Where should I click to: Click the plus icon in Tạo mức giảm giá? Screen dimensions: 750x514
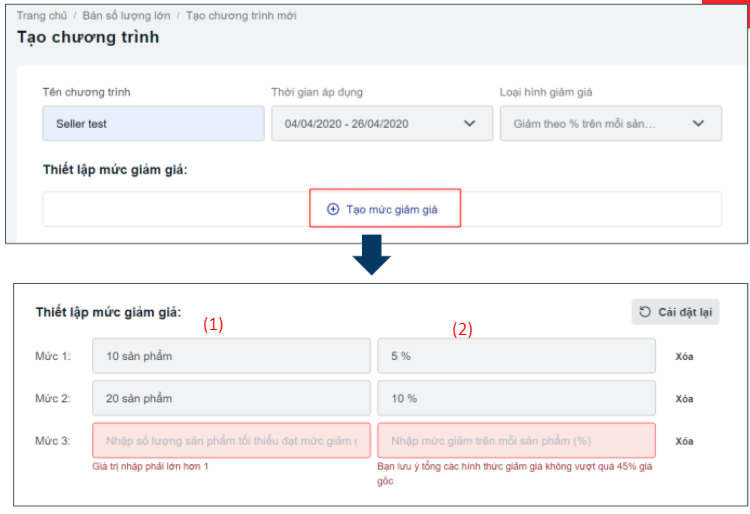click(333, 210)
